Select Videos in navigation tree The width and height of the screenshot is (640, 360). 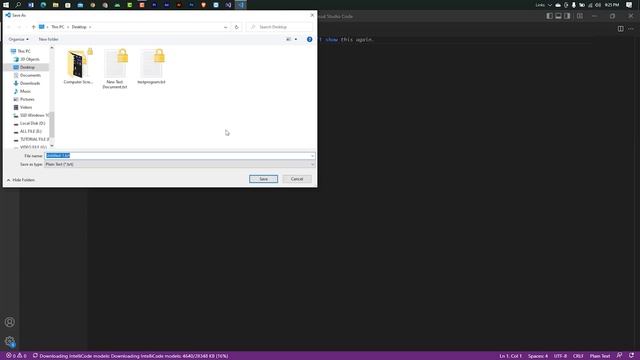tap(26, 107)
